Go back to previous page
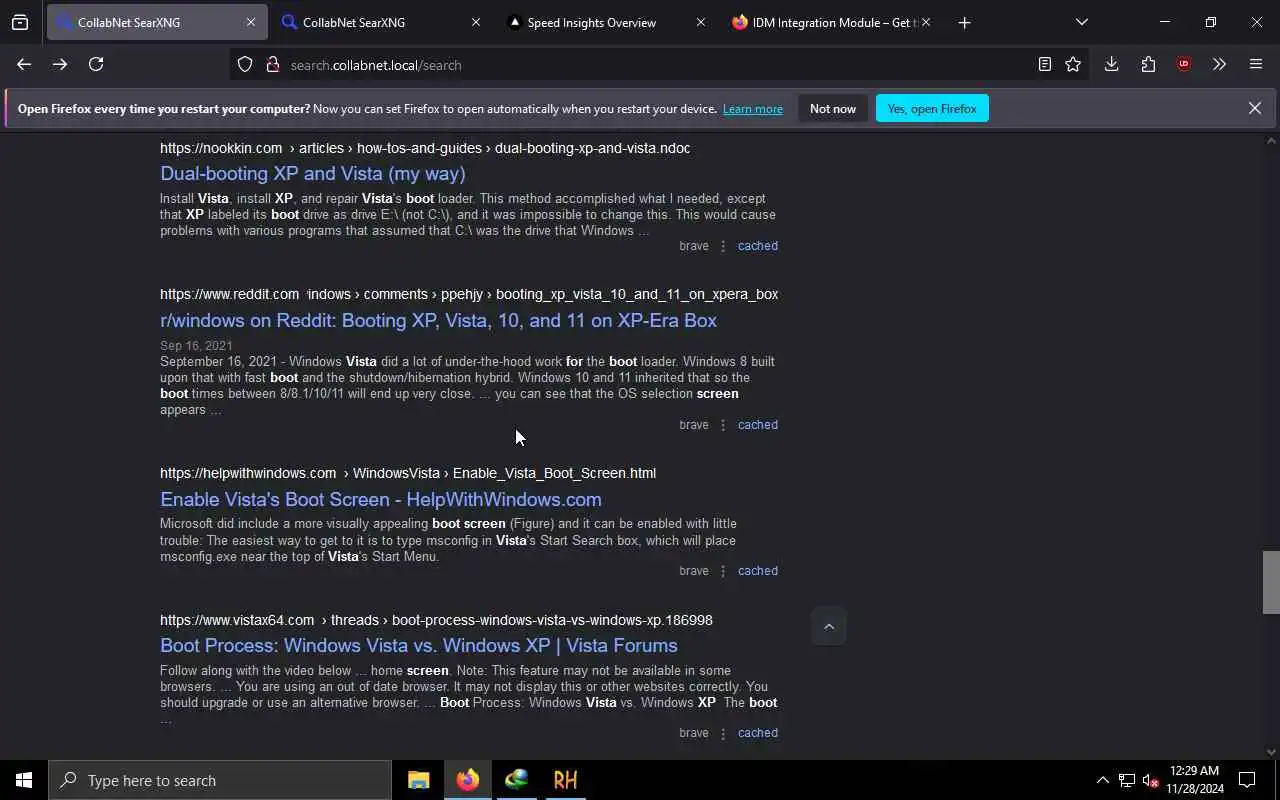The height and width of the screenshot is (800, 1280). (24, 64)
